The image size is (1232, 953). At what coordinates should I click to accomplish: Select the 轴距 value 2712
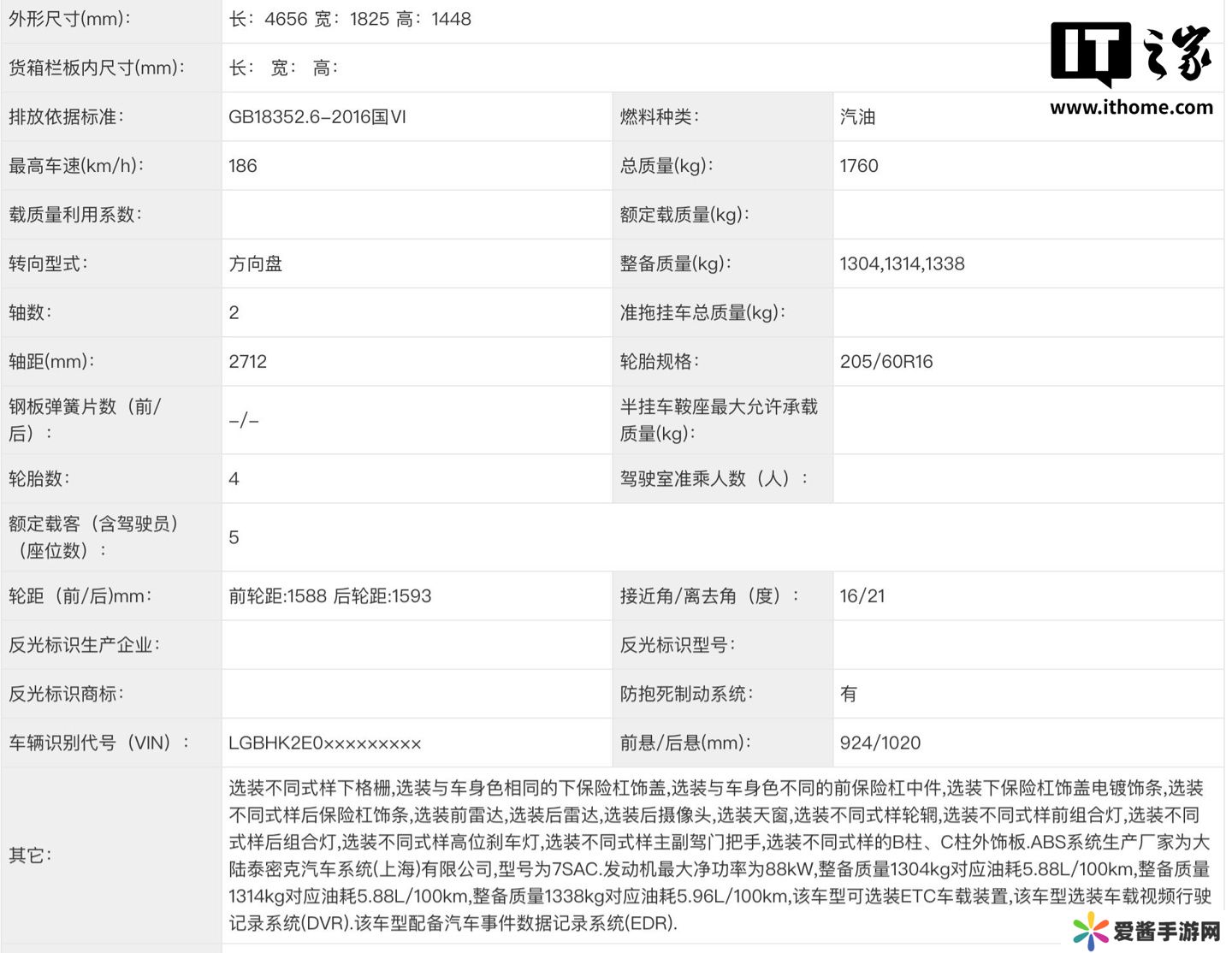(248, 361)
